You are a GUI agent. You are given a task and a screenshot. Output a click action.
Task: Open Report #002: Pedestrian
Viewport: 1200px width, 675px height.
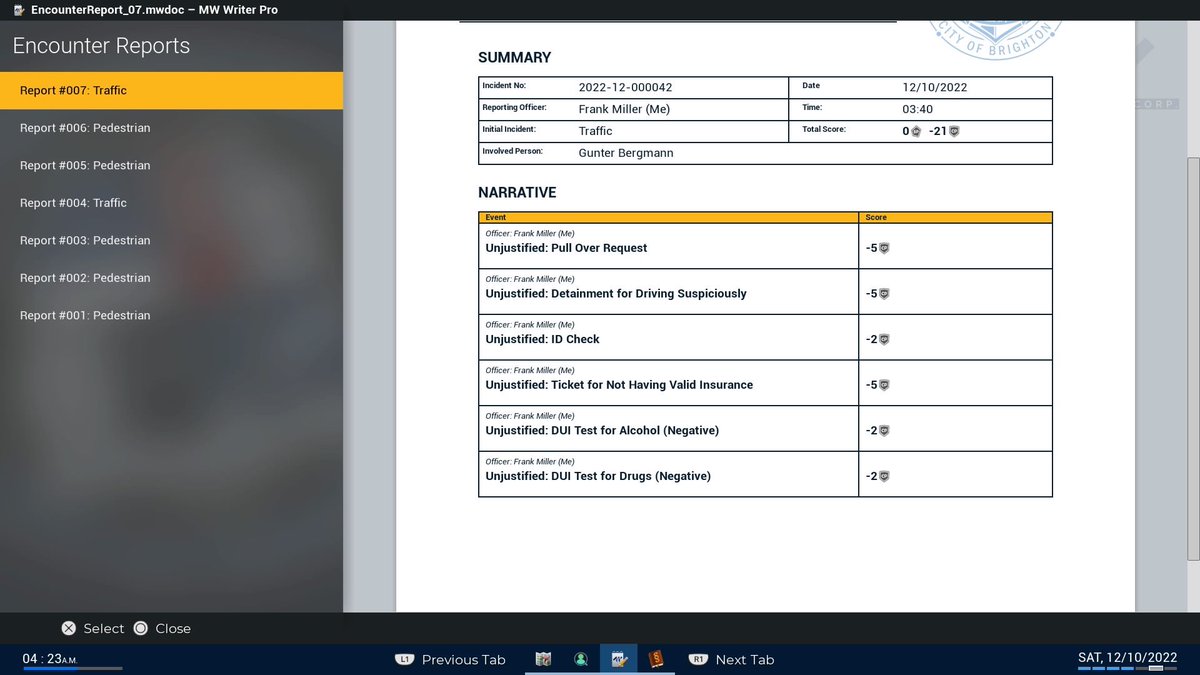[171, 278]
